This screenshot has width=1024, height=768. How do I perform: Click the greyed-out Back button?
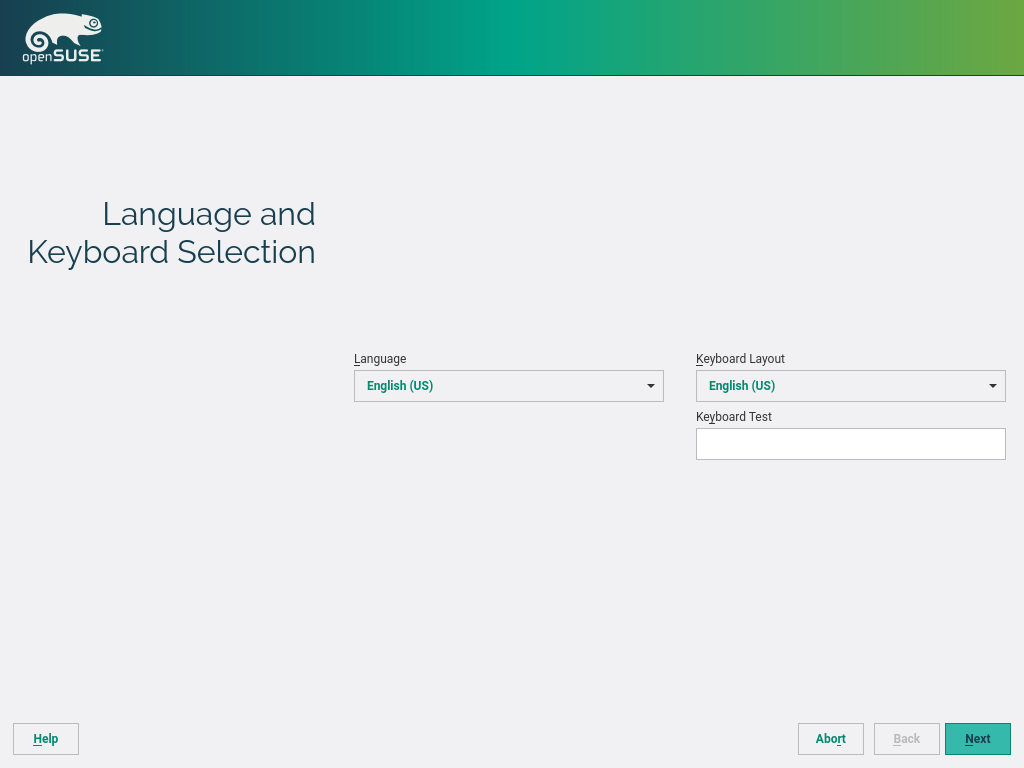click(x=906, y=739)
